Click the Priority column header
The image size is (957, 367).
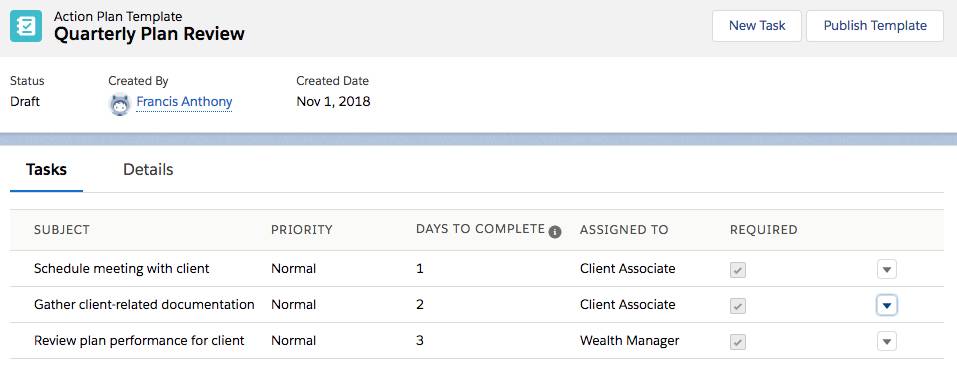[x=302, y=230]
